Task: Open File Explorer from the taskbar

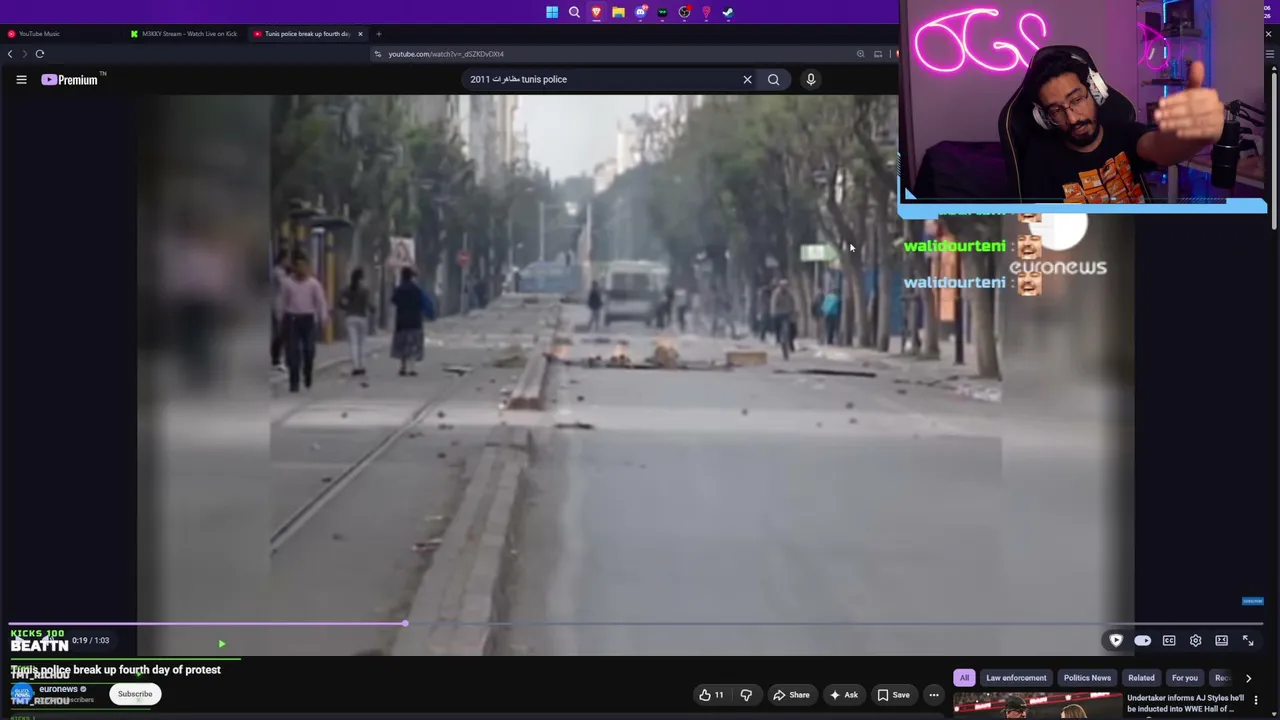Action: click(618, 12)
